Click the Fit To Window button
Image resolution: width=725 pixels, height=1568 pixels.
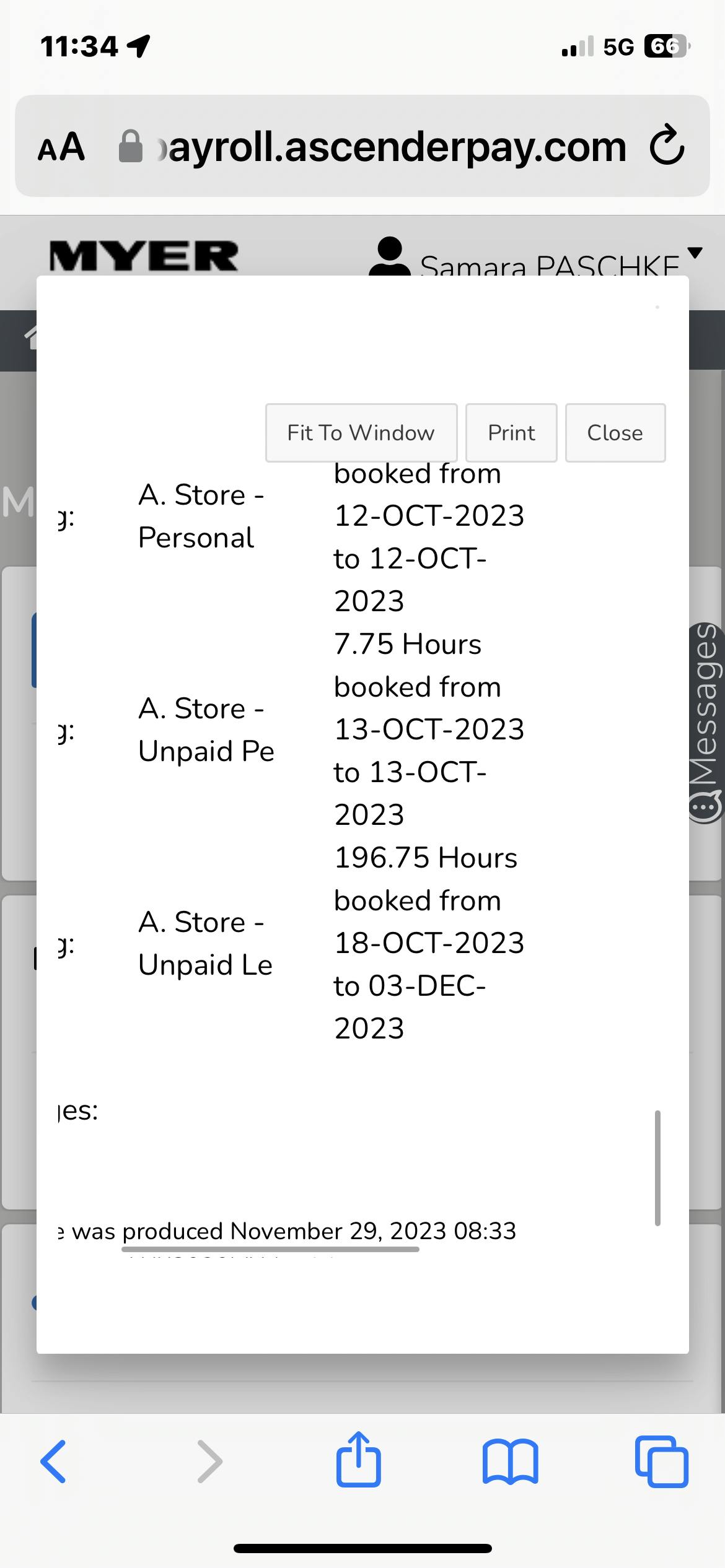tap(361, 433)
